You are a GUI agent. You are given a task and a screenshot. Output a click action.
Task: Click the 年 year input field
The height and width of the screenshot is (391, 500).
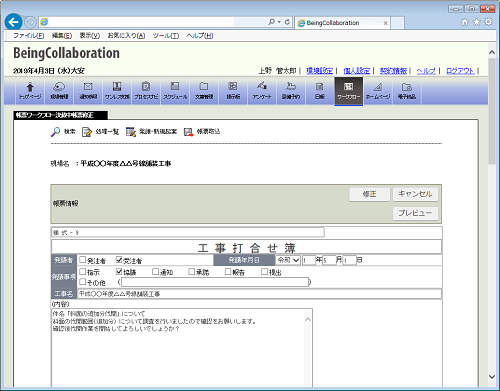pos(308,260)
